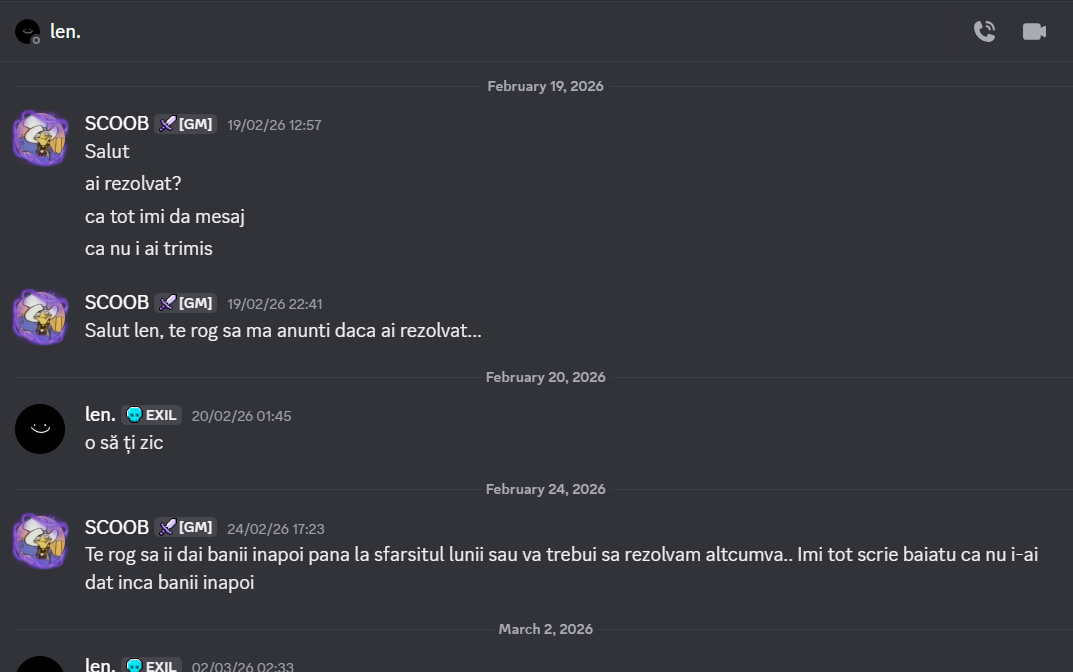Open len.'s smiley avatar next to 01:45

pos(40,428)
